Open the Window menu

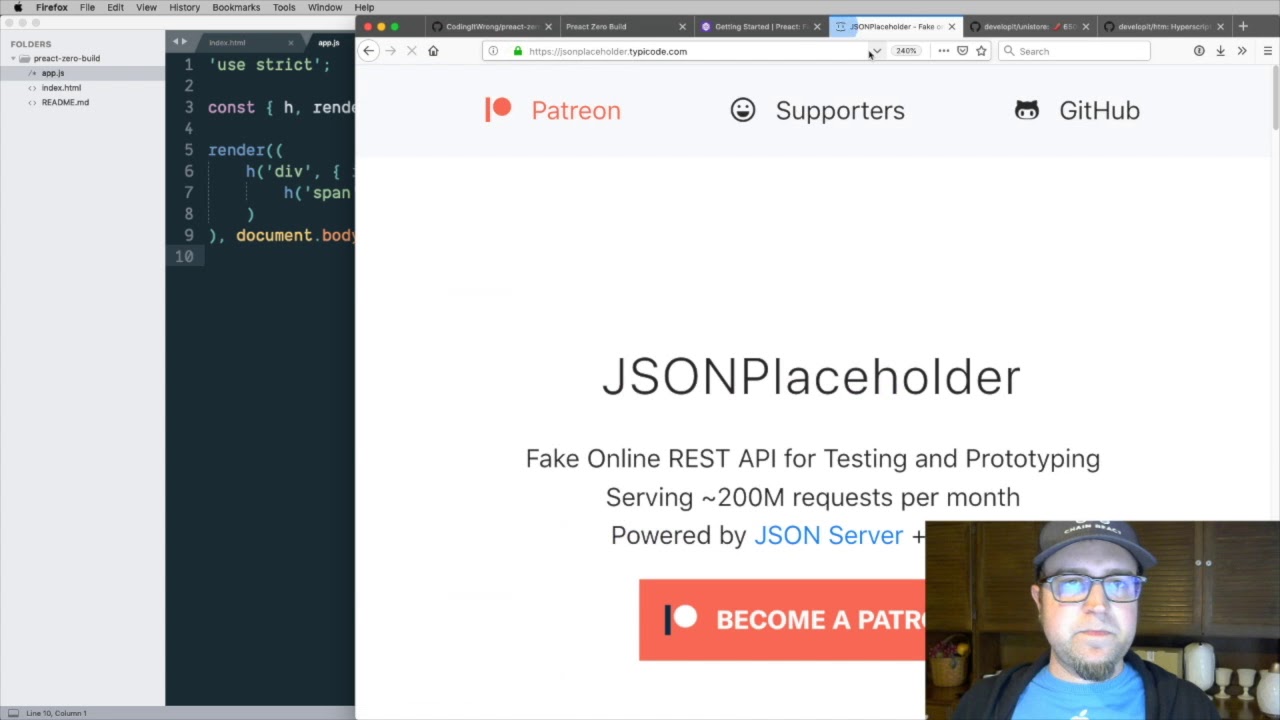(325, 7)
